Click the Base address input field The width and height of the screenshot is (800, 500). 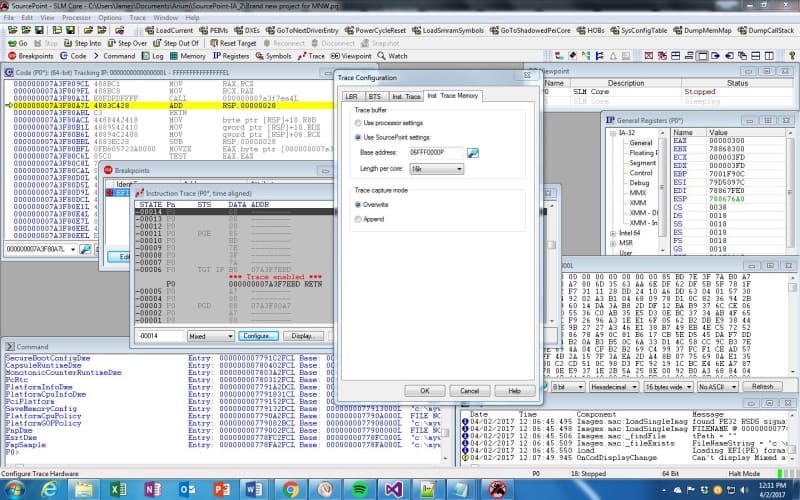coord(436,153)
